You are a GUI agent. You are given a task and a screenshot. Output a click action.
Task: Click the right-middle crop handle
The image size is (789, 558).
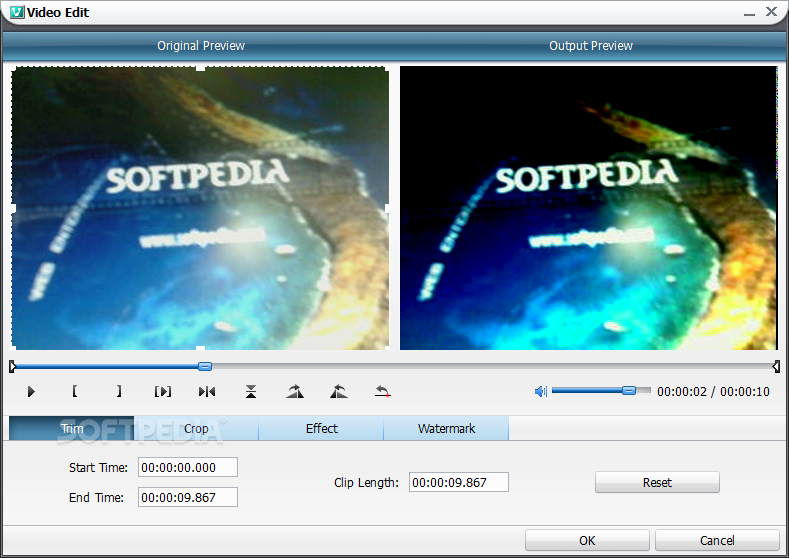point(387,208)
